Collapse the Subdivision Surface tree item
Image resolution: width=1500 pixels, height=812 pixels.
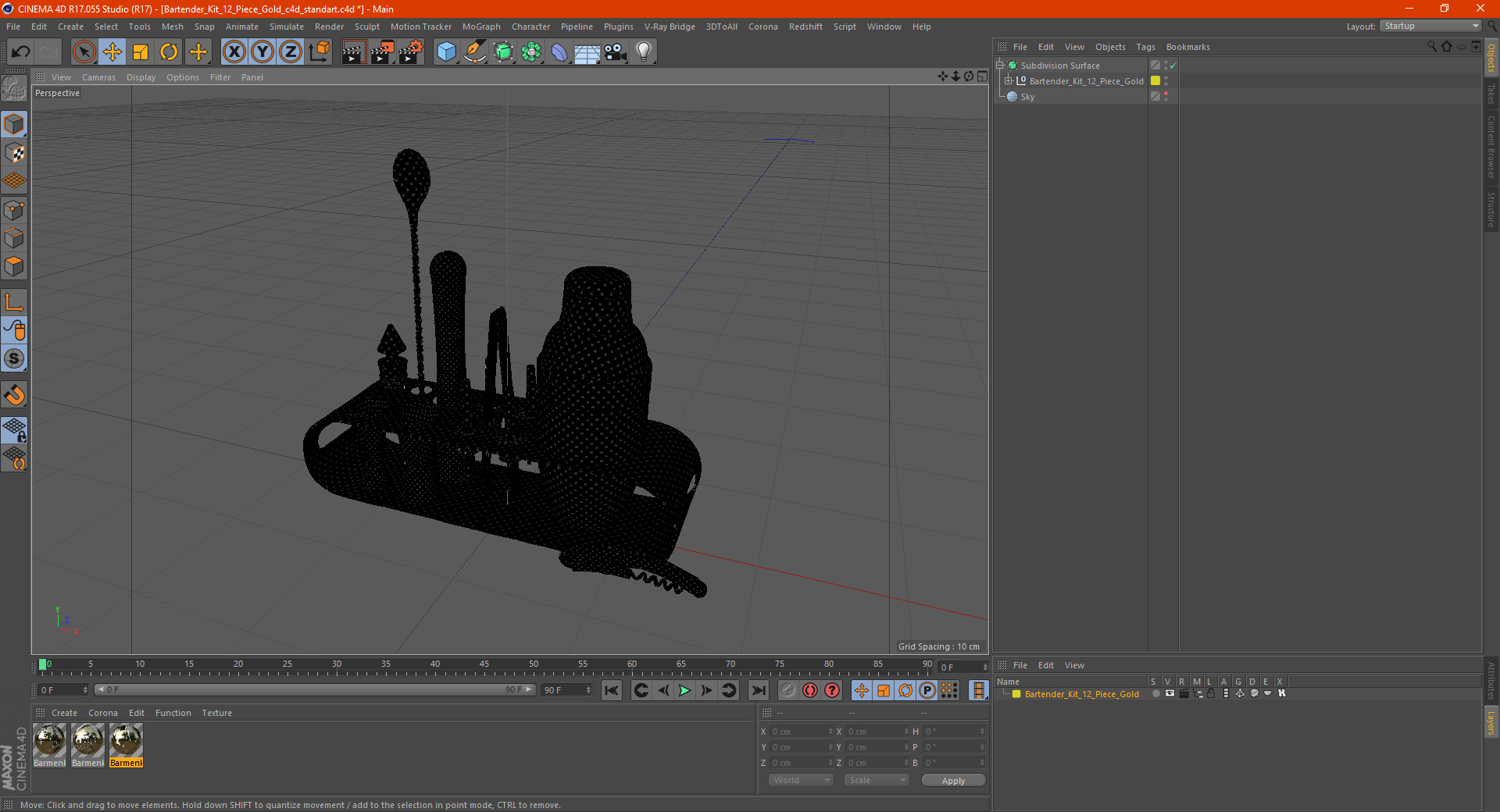click(999, 66)
